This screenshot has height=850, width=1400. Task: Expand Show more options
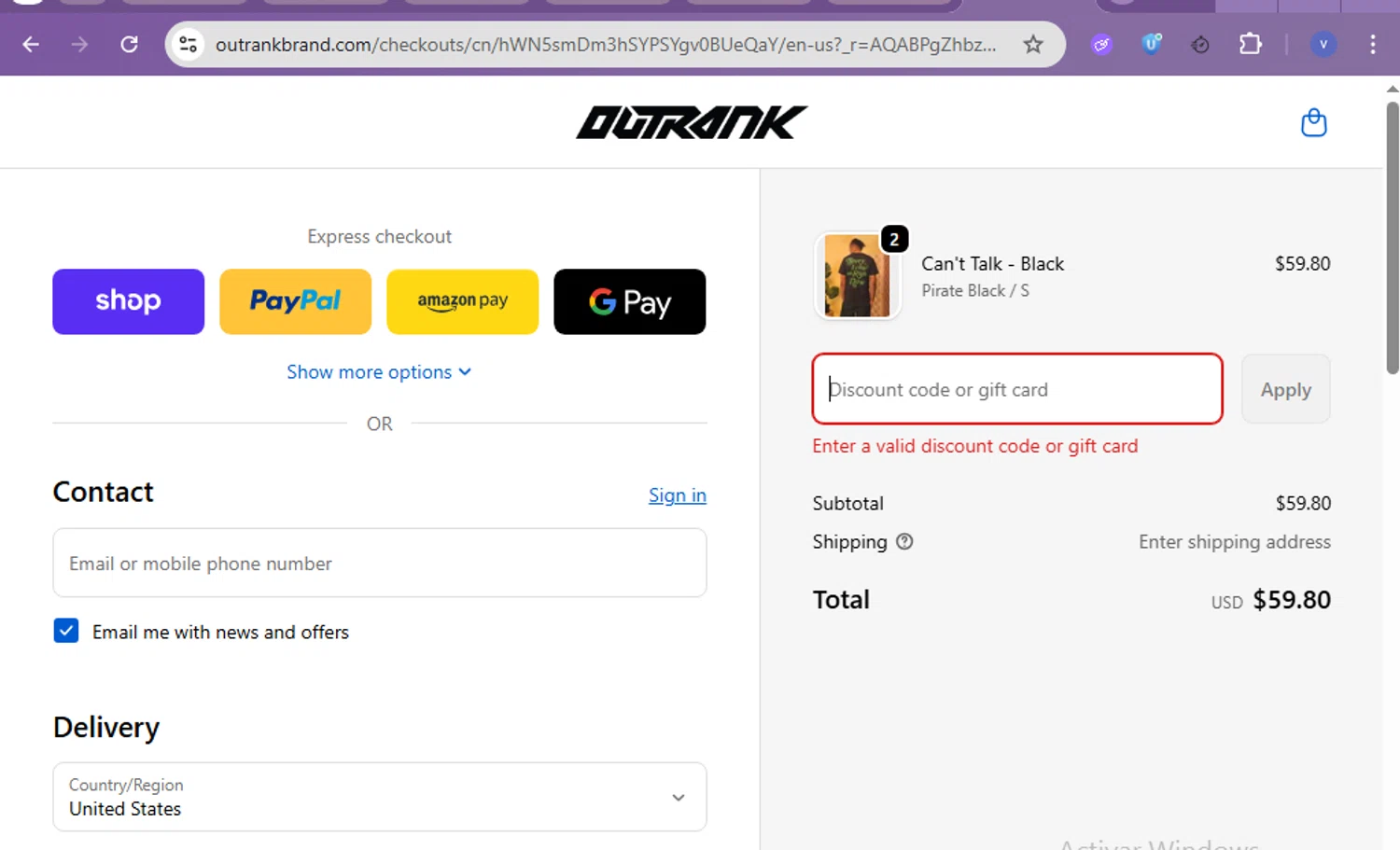pos(379,371)
